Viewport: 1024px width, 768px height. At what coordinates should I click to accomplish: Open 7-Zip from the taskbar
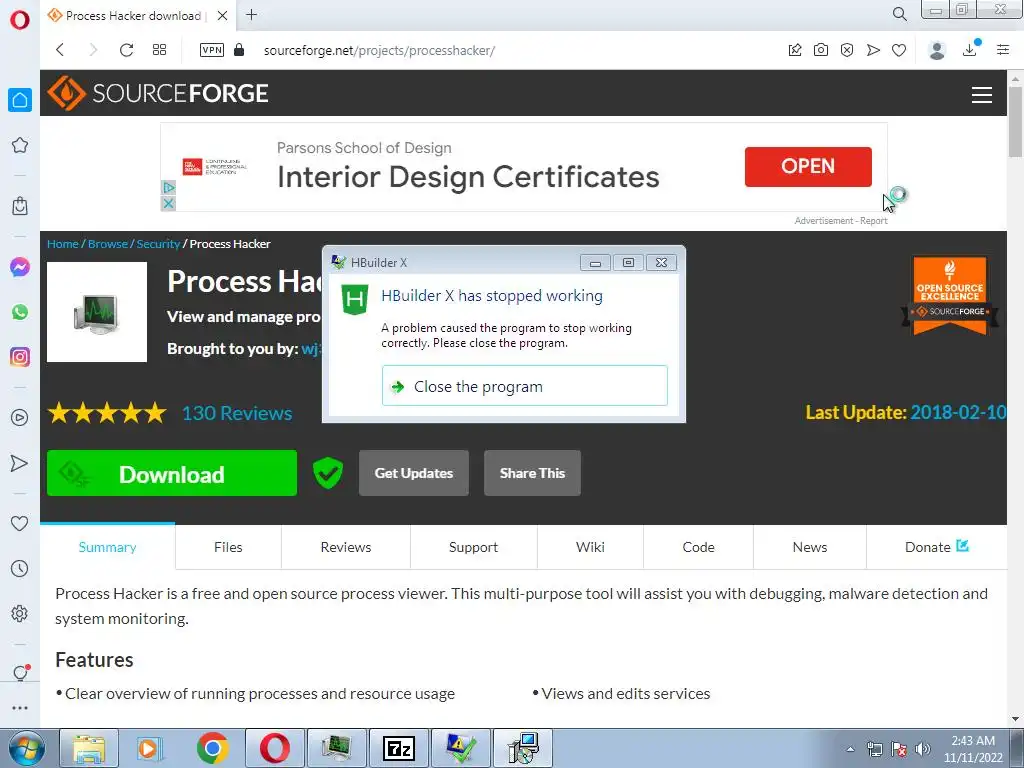coord(399,748)
